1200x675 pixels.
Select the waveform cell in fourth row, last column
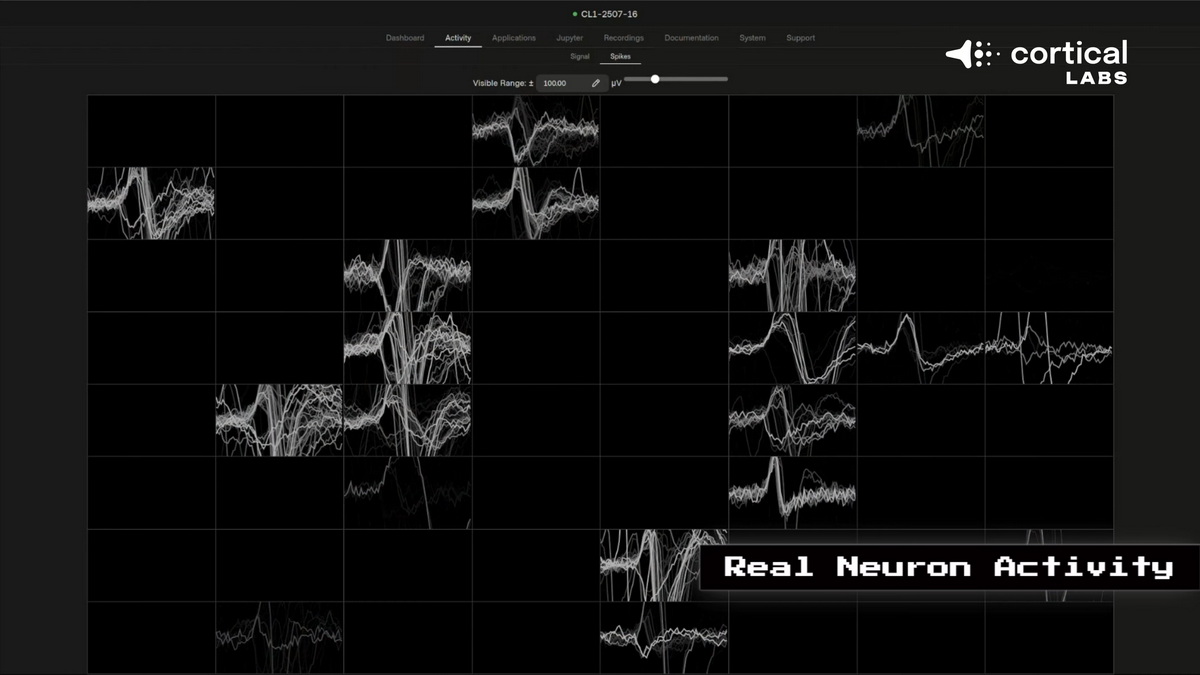[x=1049, y=348]
